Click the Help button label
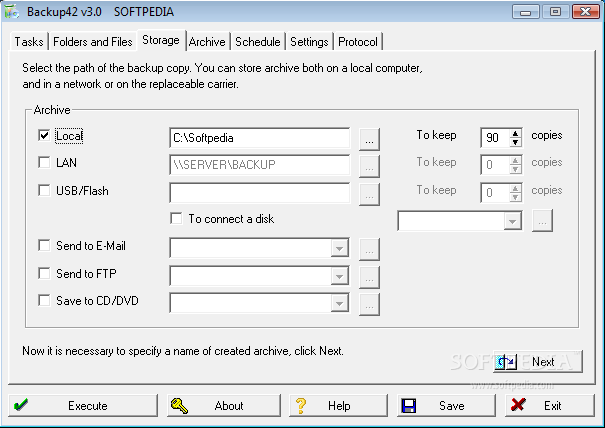Screen dimensions: 605x428 339,406
